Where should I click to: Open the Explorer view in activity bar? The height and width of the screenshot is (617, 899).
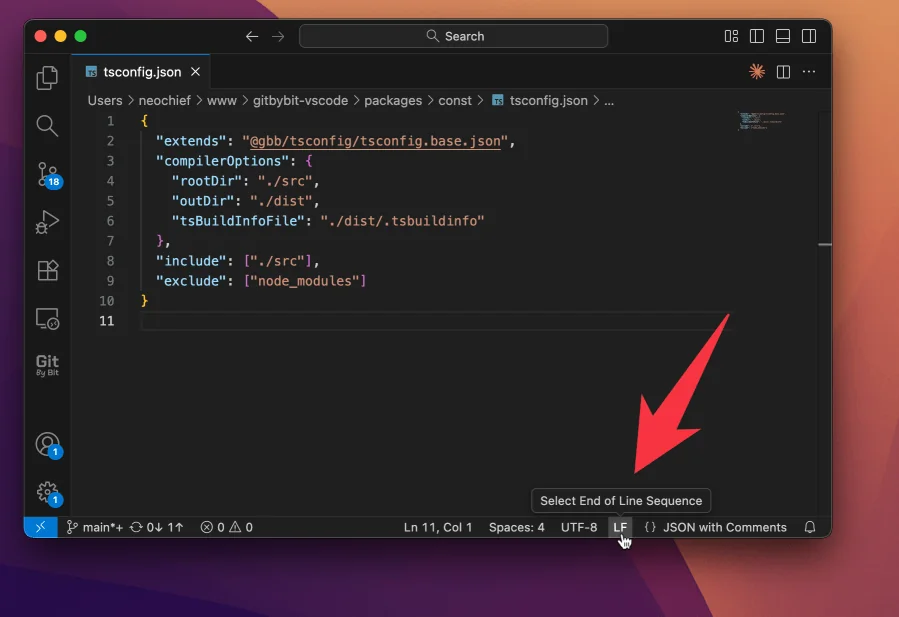point(47,77)
